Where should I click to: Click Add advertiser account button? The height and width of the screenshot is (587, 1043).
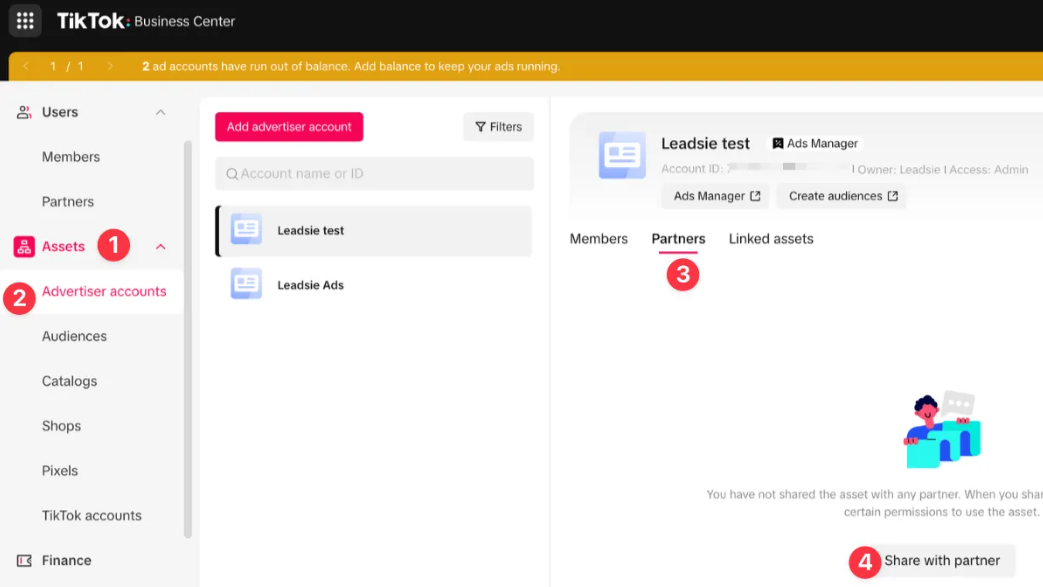coord(289,126)
